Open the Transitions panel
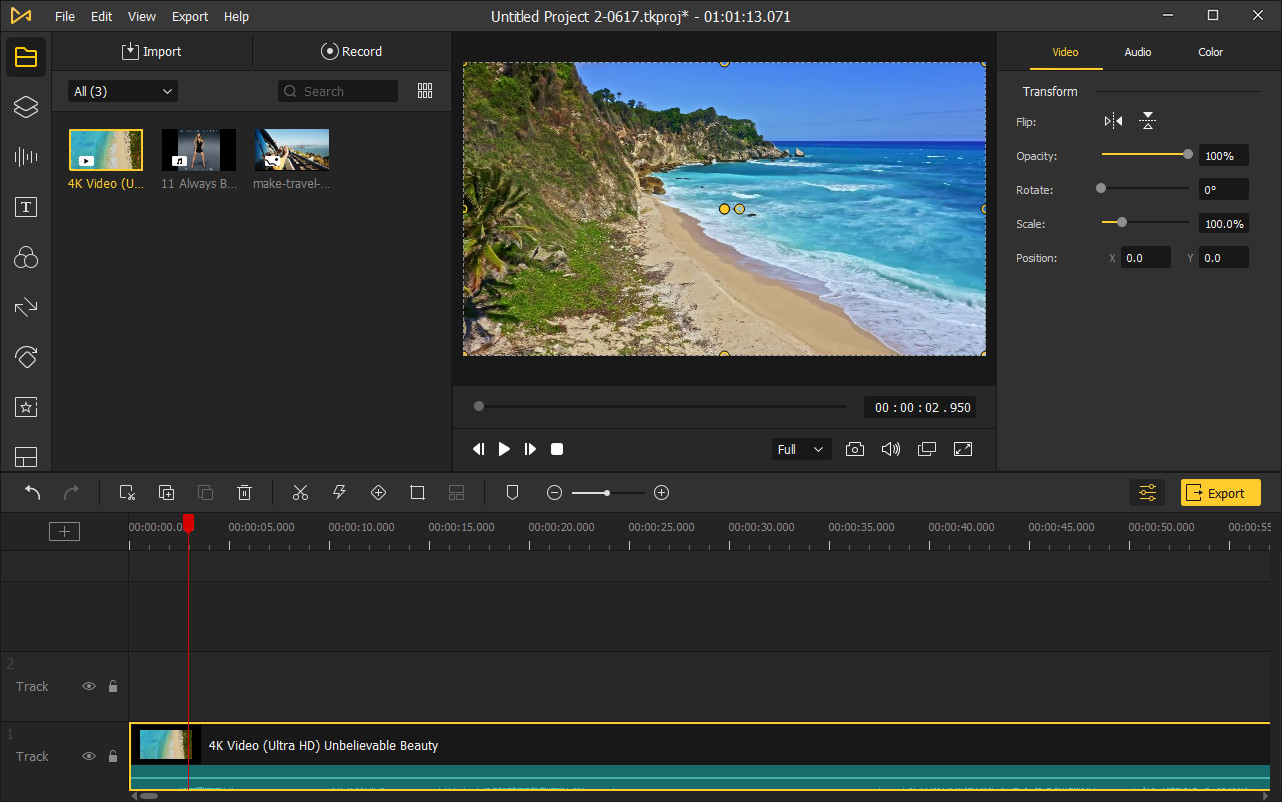 [x=25, y=307]
